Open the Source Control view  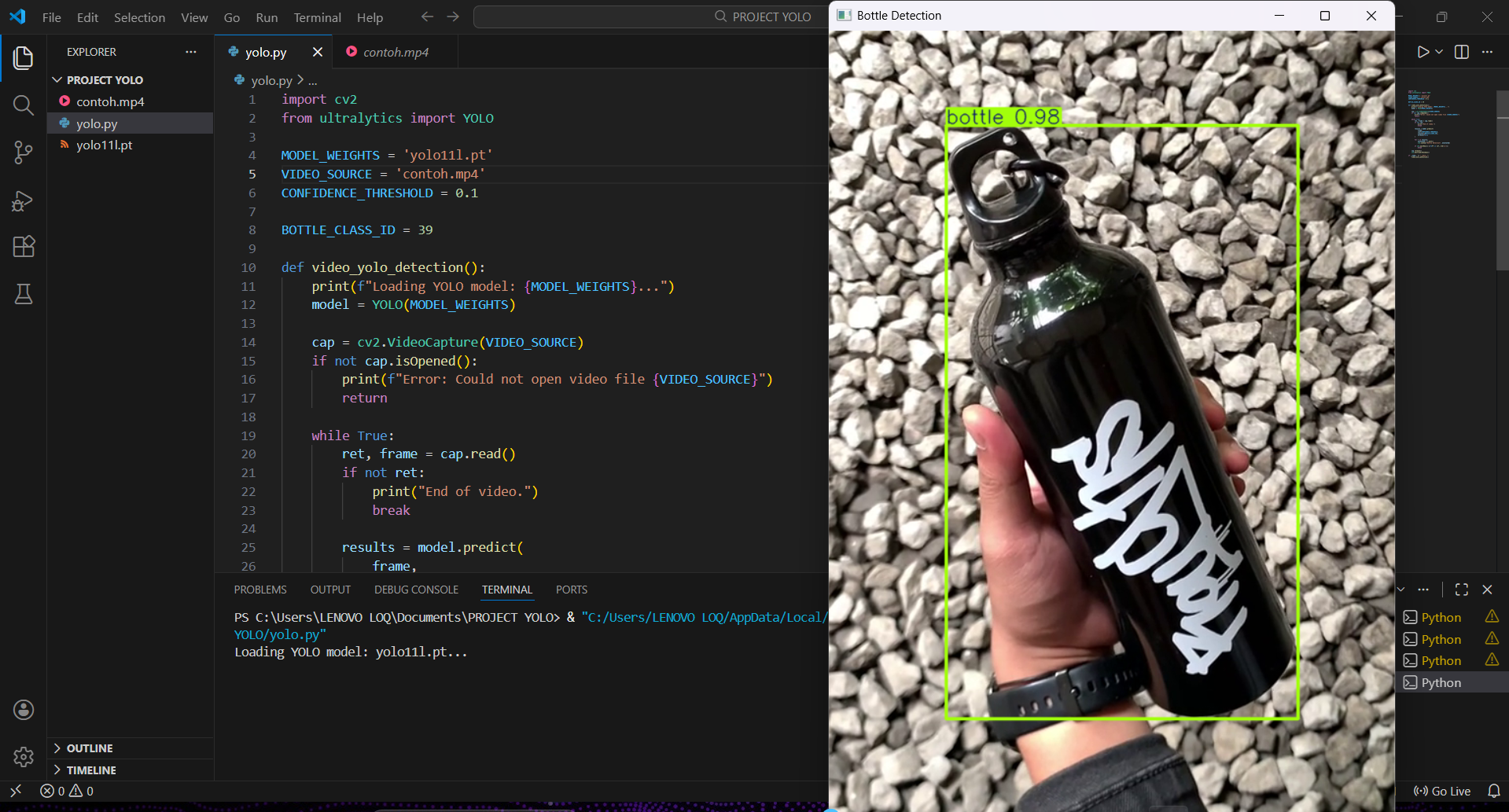click(24, 152)
